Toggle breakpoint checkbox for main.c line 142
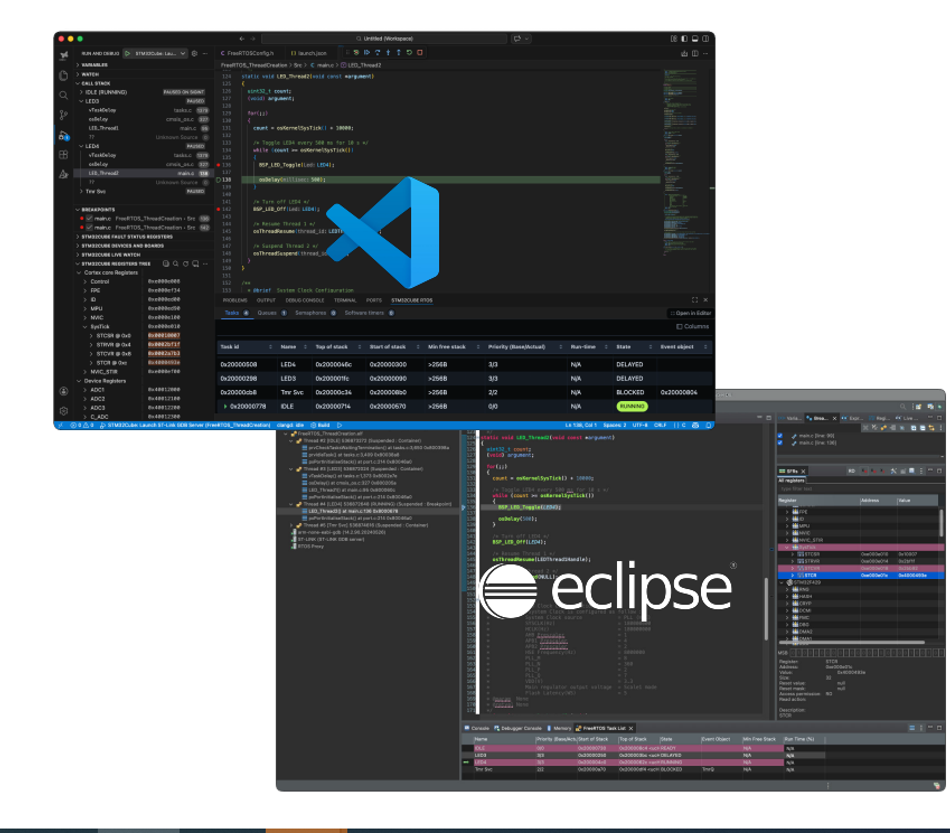Viewport: 950px width, 833px height. (x=90, y=227)
